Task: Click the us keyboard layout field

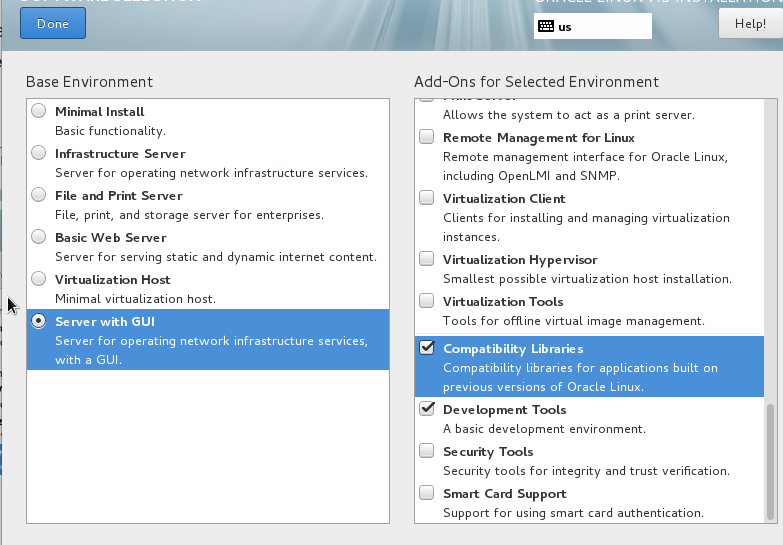Action: point(593,26)
